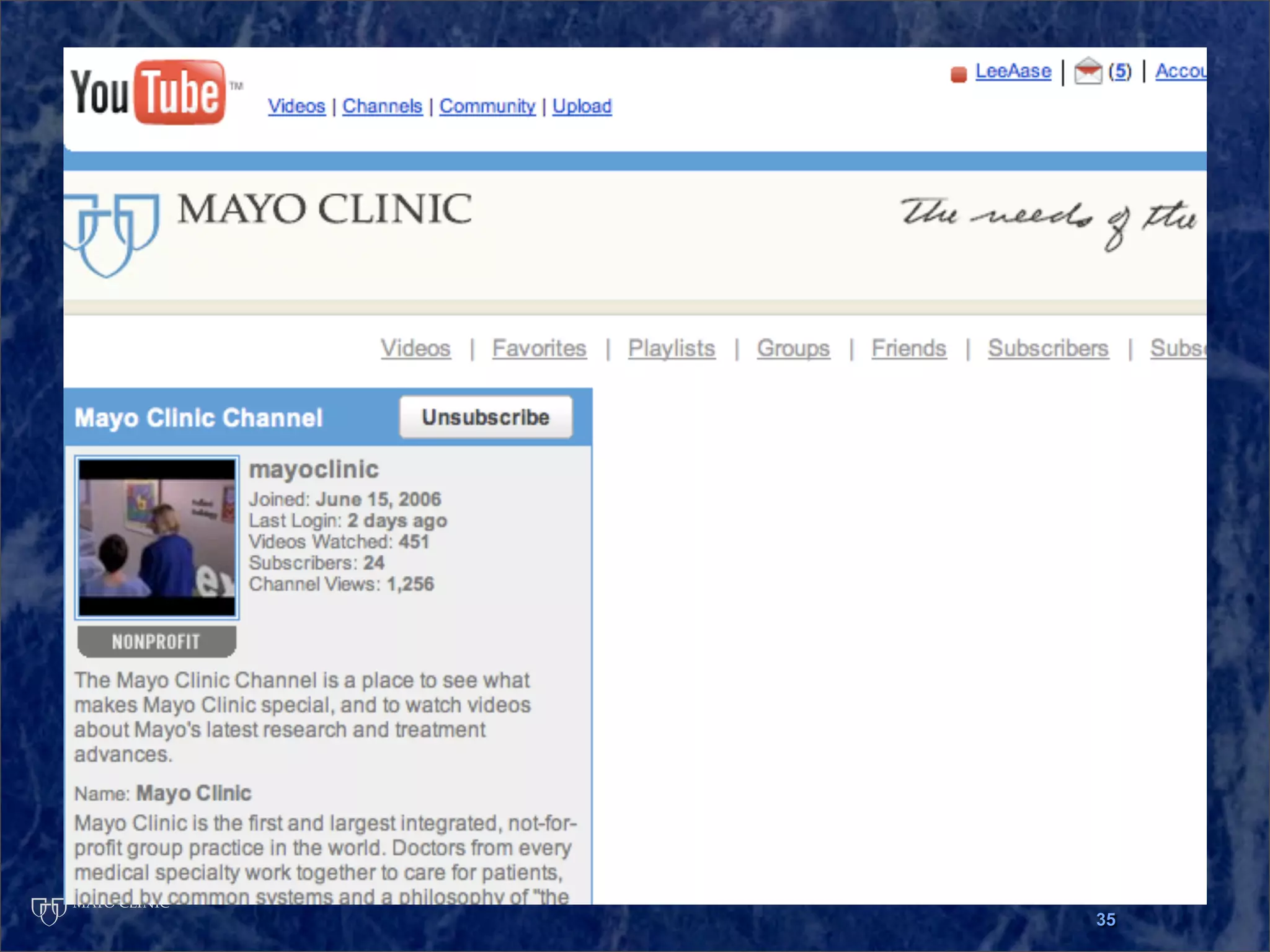
Task: Open the Account link
Action: click(x=1180, y=71)
